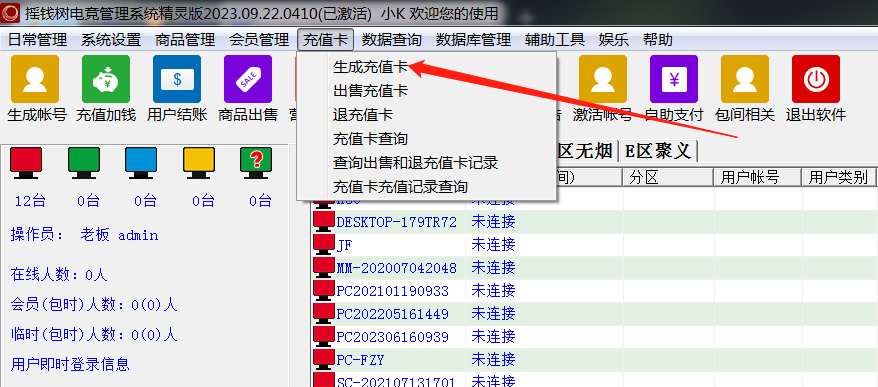Open the 会员管理 menu
The image size is (878, 387).
coord(259,40)
